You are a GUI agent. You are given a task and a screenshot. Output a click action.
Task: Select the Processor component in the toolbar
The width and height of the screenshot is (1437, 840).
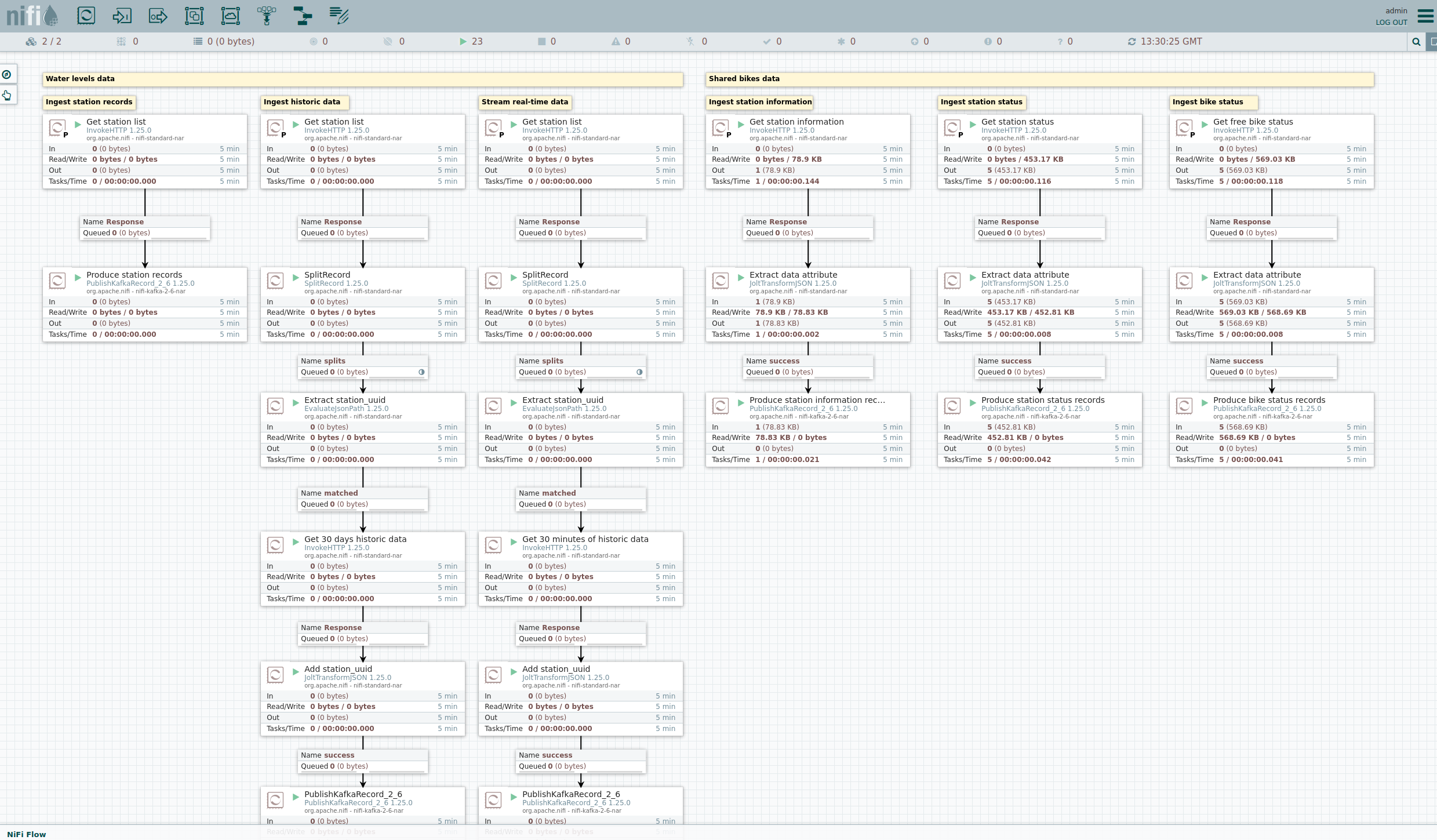point(86,16)
